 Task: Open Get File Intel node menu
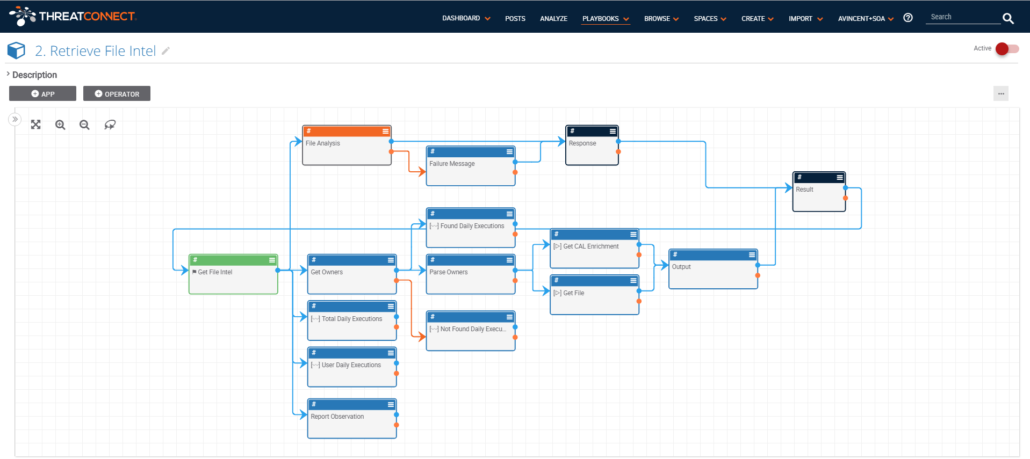tap(272, 260)
